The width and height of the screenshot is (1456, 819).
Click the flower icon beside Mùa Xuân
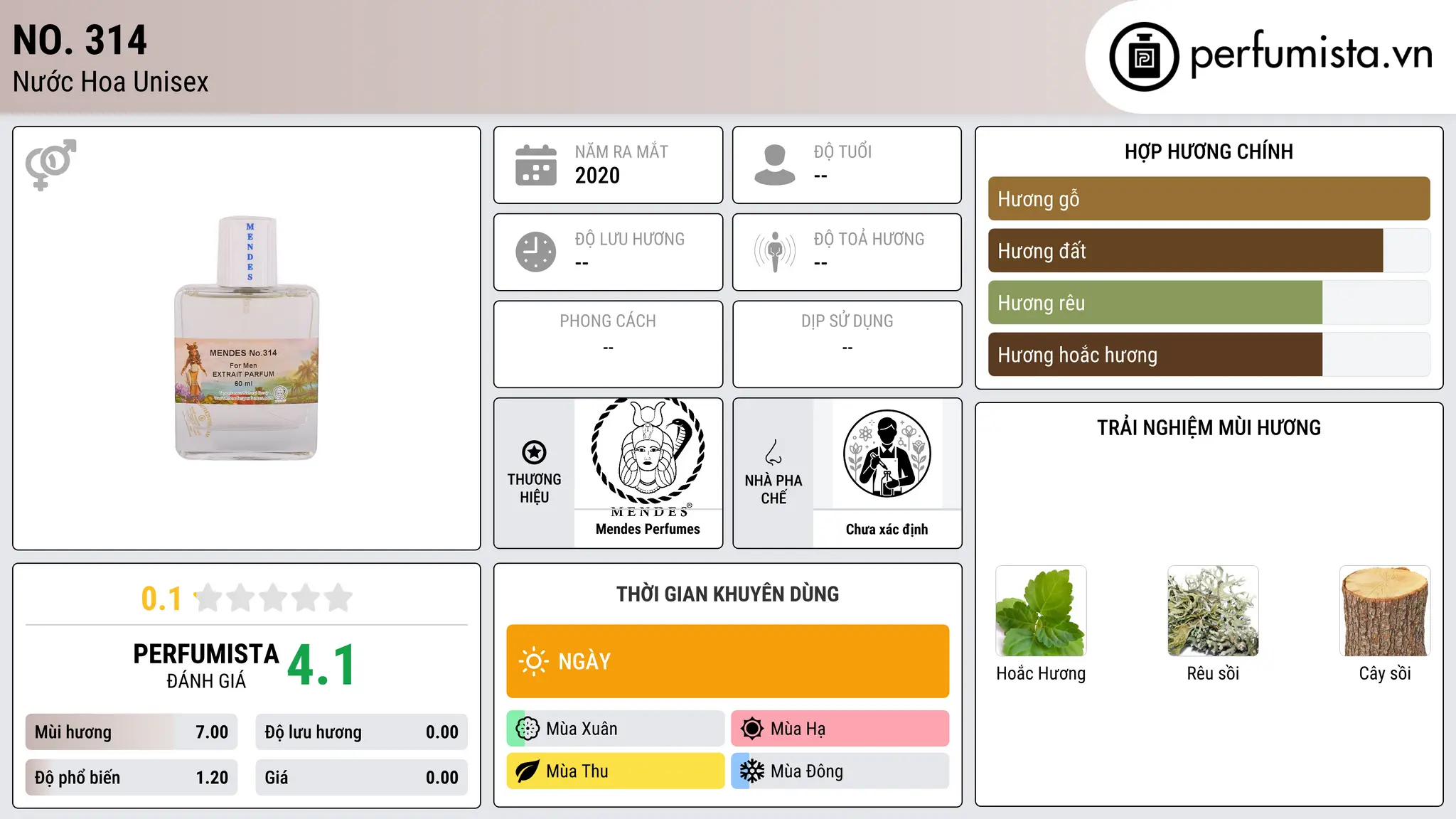528,729
